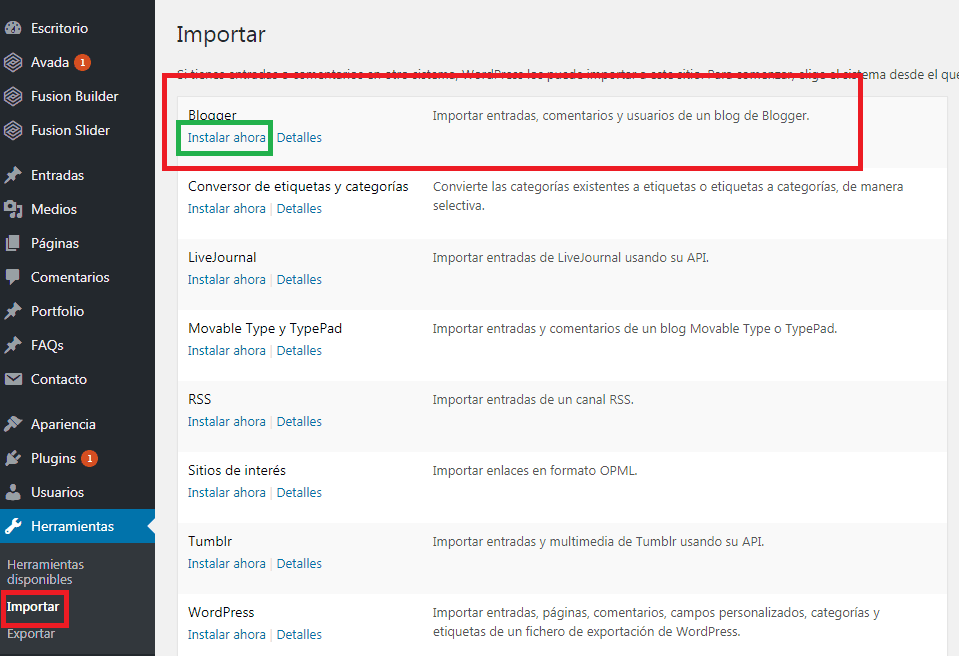The width and height of the screenshot is (959, 656).
Task: Install the WordPress importer now
Action: (x=226, y=634)
